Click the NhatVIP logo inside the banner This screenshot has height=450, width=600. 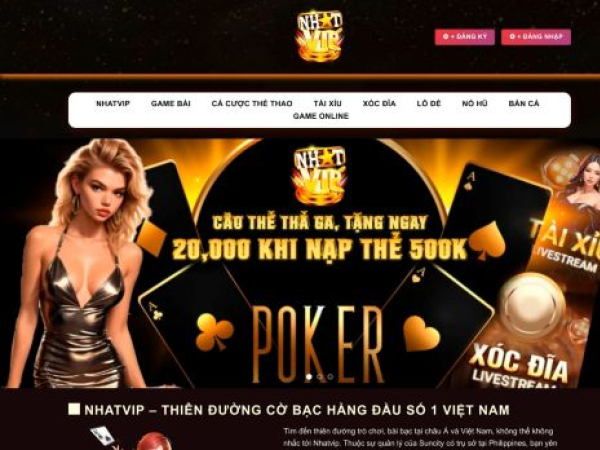[320, 176]
